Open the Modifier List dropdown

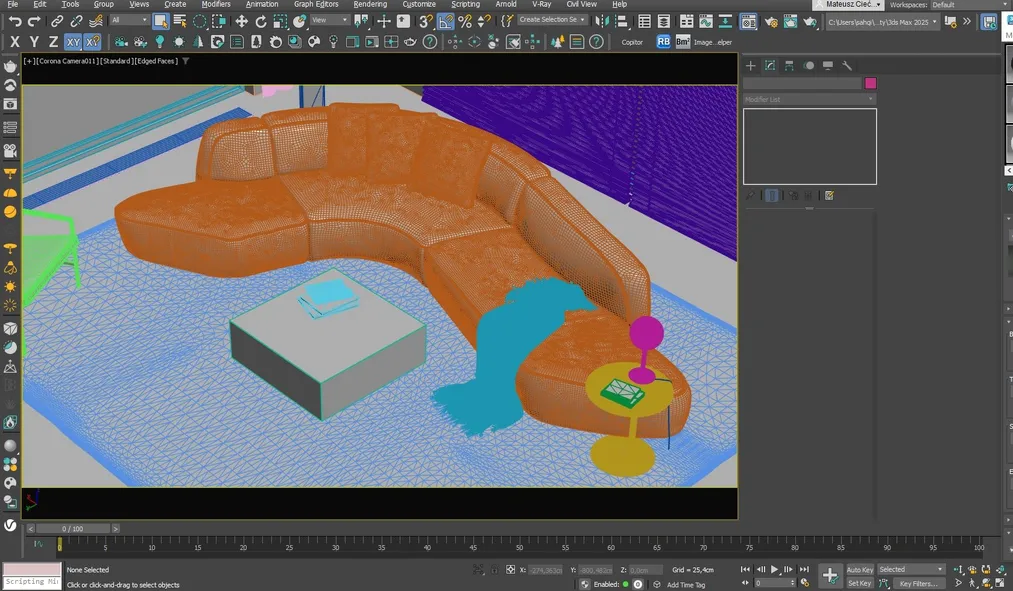click(x=810, y=98)
